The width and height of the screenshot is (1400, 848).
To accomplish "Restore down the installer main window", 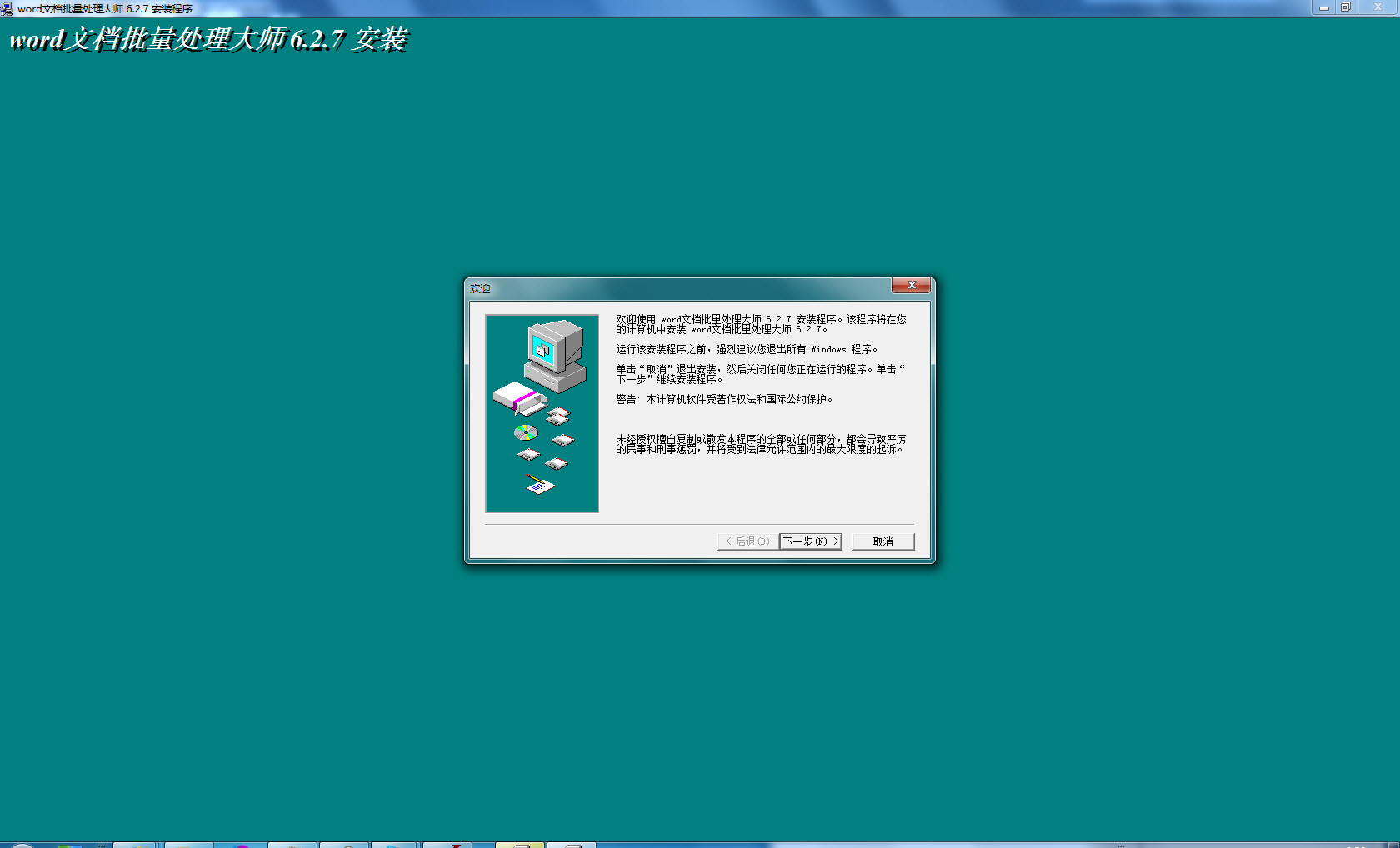I will [1345, 7].
